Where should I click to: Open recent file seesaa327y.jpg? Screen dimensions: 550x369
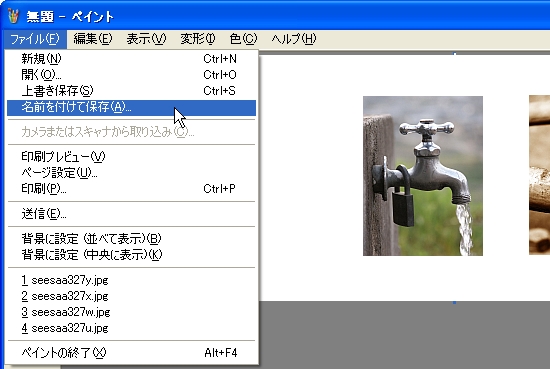point(131,280)
